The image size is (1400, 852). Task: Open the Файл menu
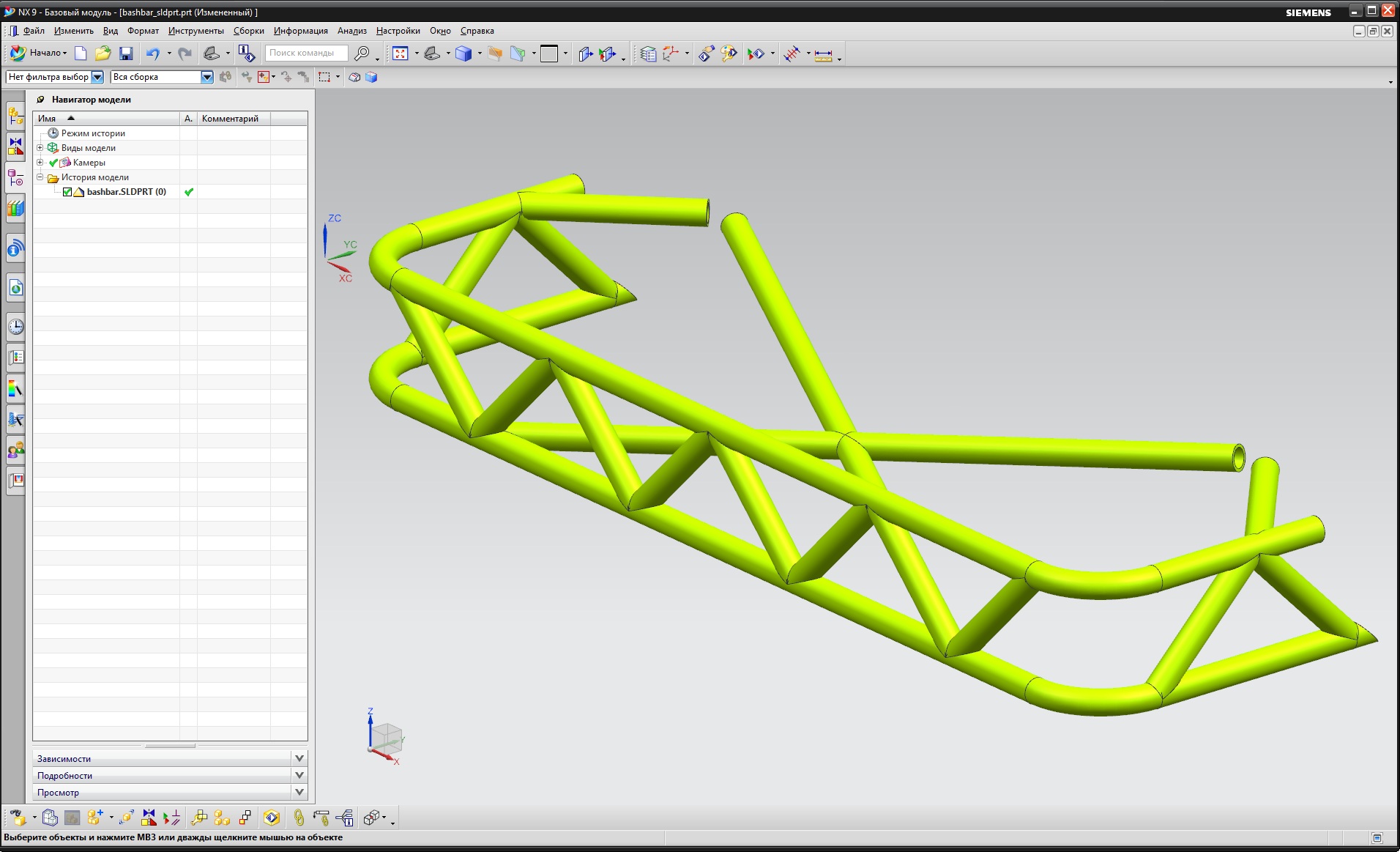click(x=34, y=31)
